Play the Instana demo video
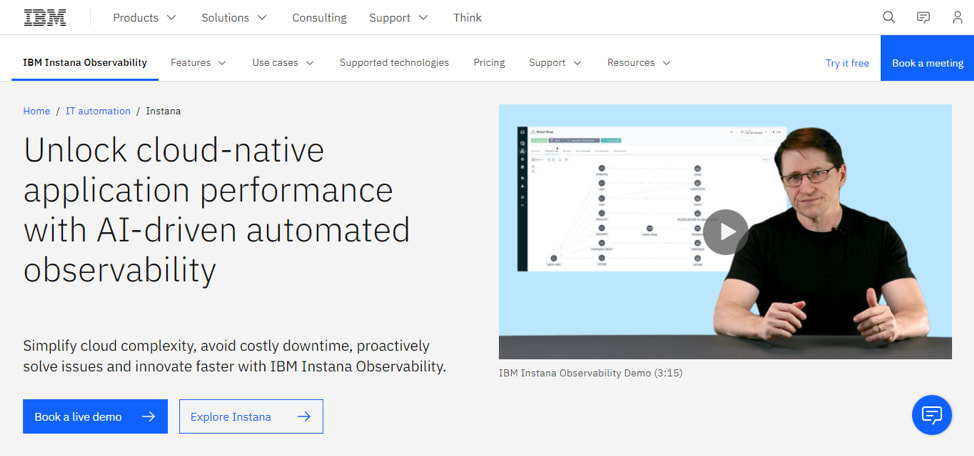This screenshot has height=456, width=974. pyautogui.click(x=726, y=232)
